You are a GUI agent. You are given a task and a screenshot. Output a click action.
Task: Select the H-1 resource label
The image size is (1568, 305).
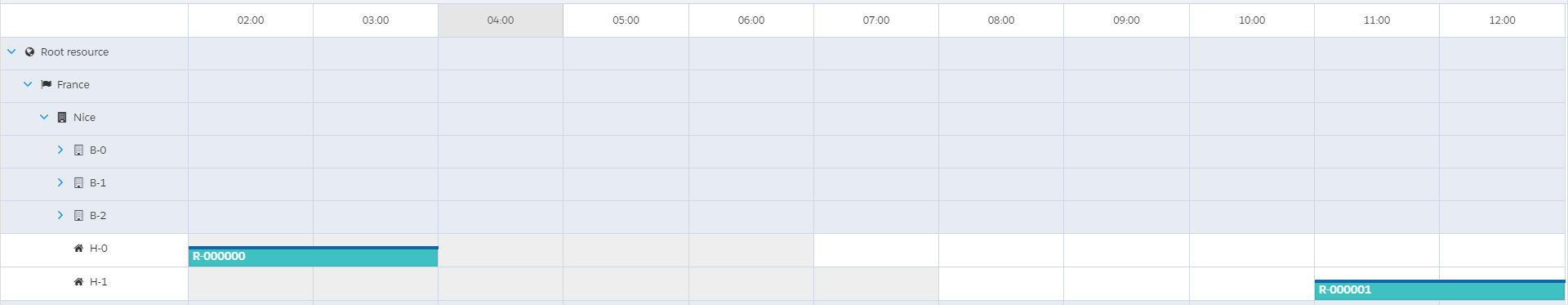click(x=99, y=281)
